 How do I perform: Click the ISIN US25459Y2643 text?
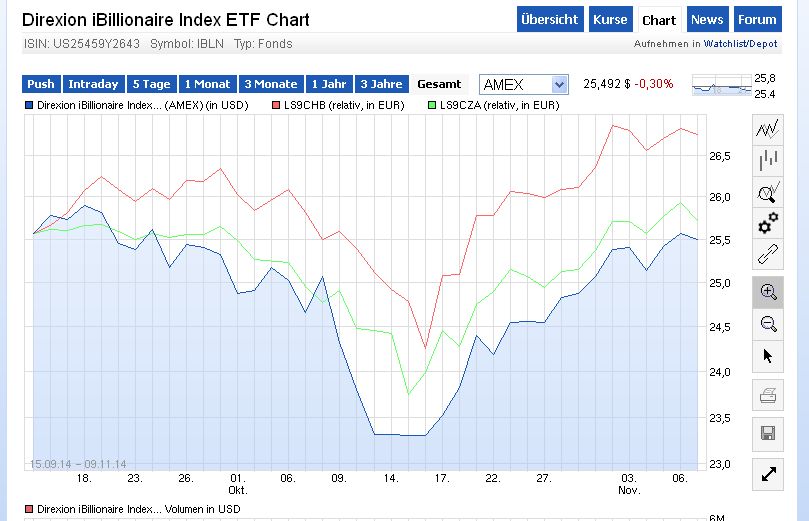click(82, 44)
